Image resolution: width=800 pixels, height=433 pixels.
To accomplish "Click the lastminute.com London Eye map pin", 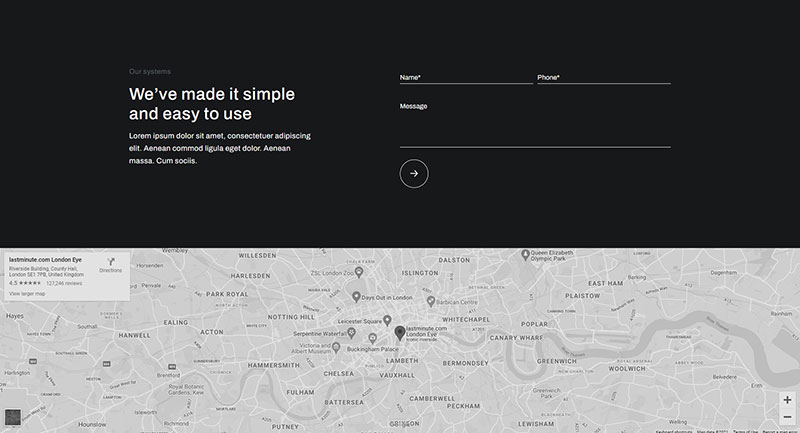I will tap(400, 333).
